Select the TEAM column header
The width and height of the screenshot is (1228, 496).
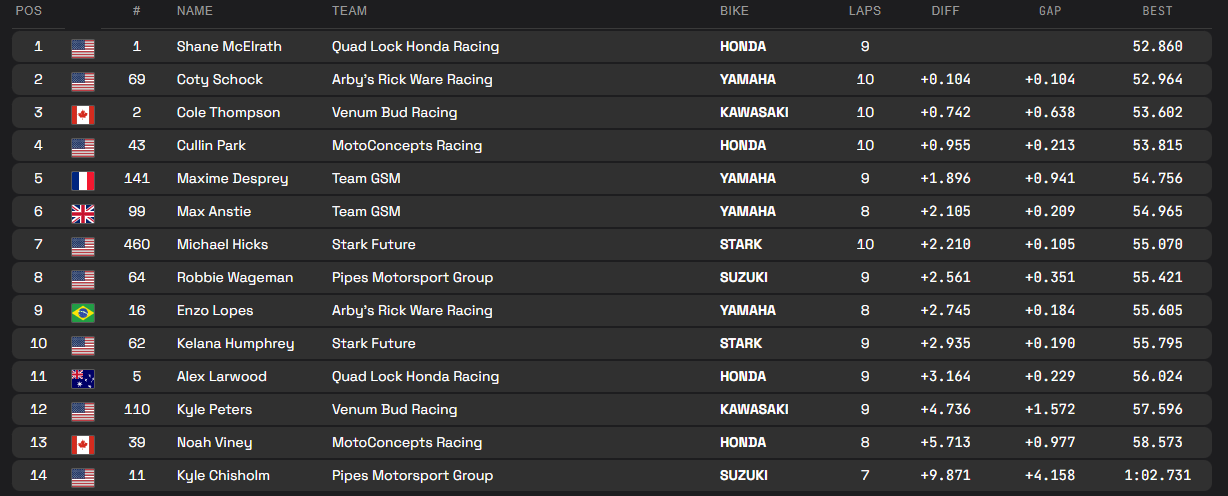(x=349, y=11)
